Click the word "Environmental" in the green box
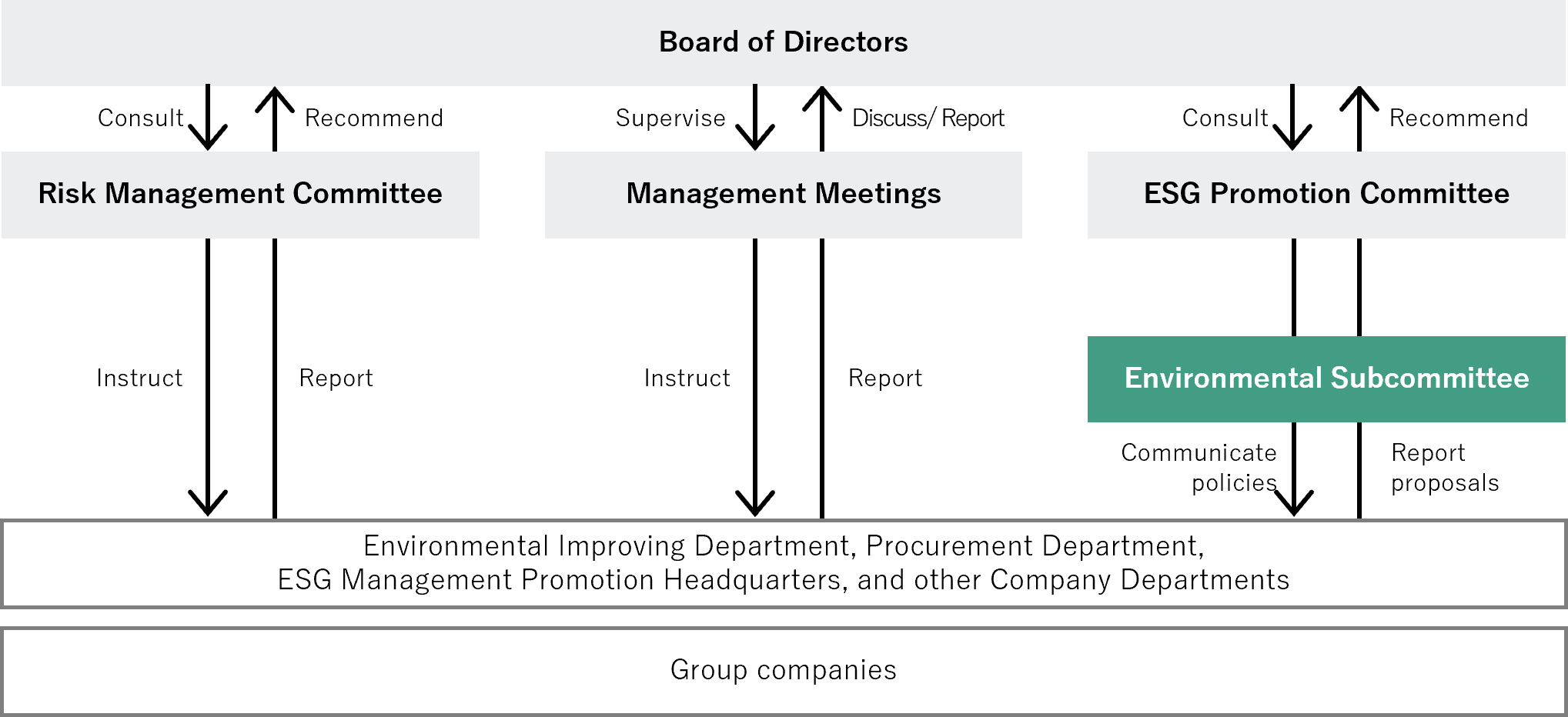This screenshot has height=717, width=1568. tap(1223, 379)
